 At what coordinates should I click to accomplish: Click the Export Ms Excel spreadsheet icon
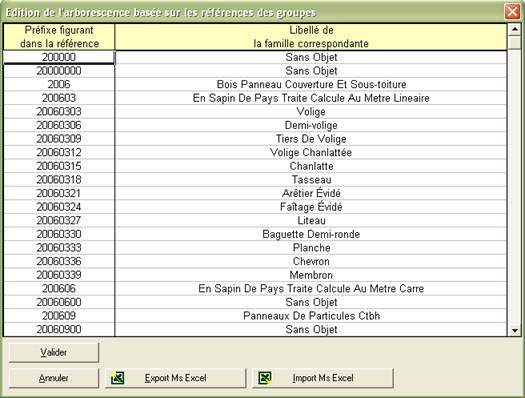coord(118,378)
